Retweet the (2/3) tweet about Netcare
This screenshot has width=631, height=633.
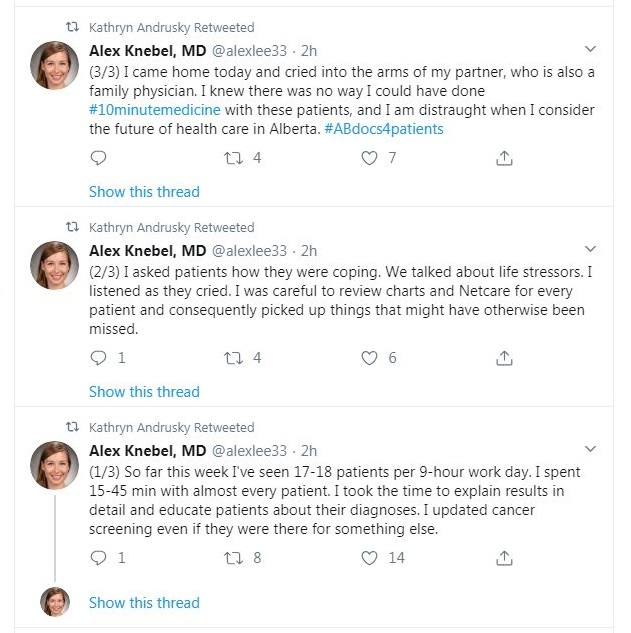click(232, 358)
